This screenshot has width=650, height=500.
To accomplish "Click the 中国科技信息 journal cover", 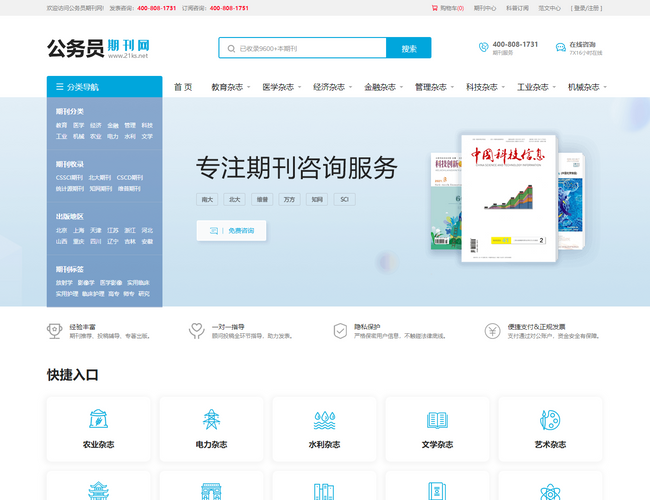I will (x=509, y=198).
